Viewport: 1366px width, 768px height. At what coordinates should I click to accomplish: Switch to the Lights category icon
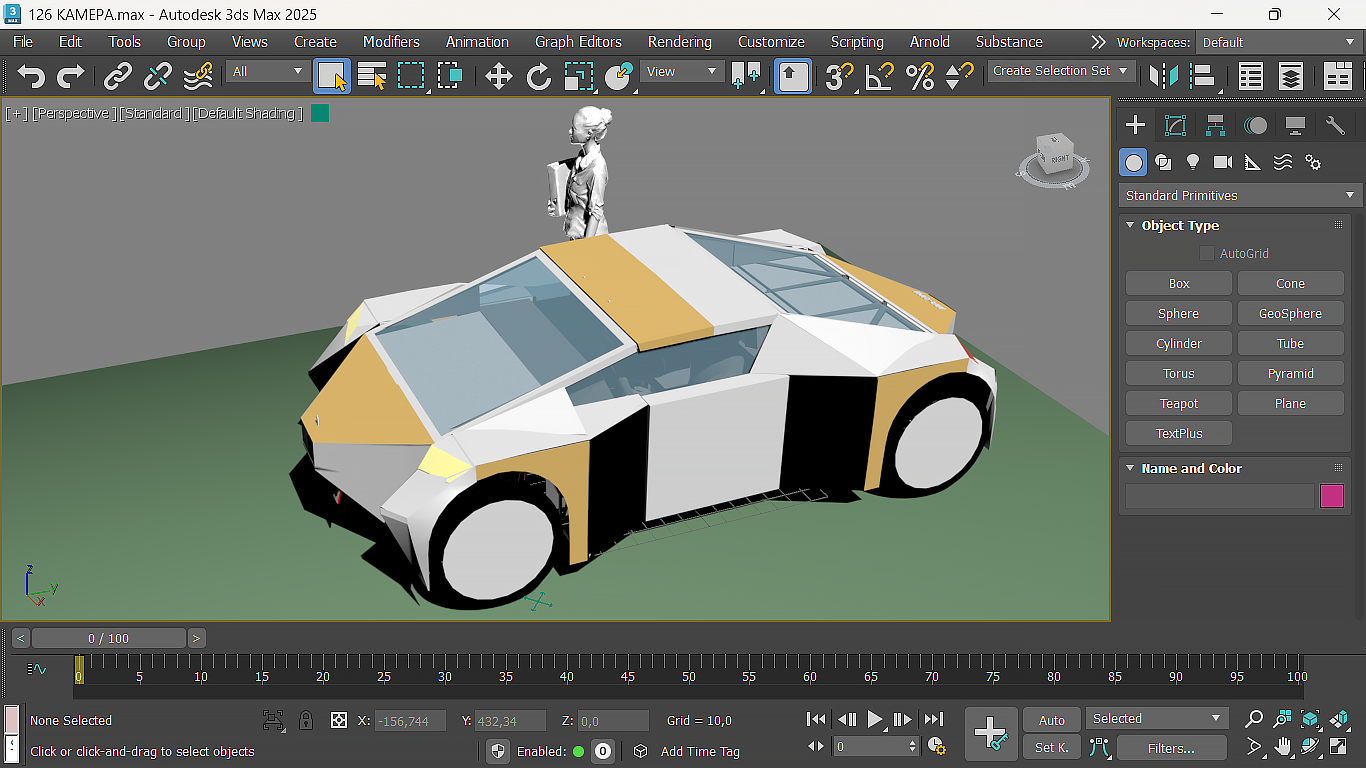(x=1193, y=162)
